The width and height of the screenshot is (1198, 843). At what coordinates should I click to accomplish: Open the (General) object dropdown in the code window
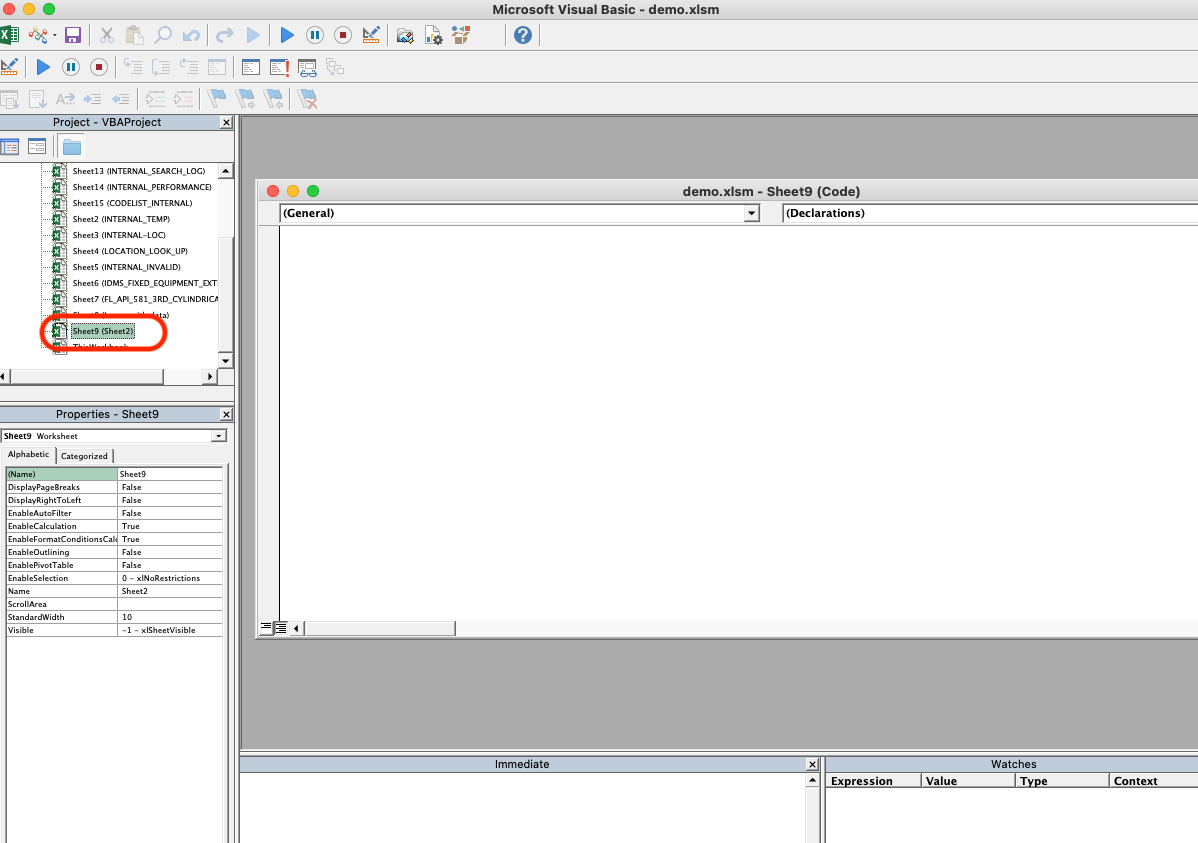752,213
